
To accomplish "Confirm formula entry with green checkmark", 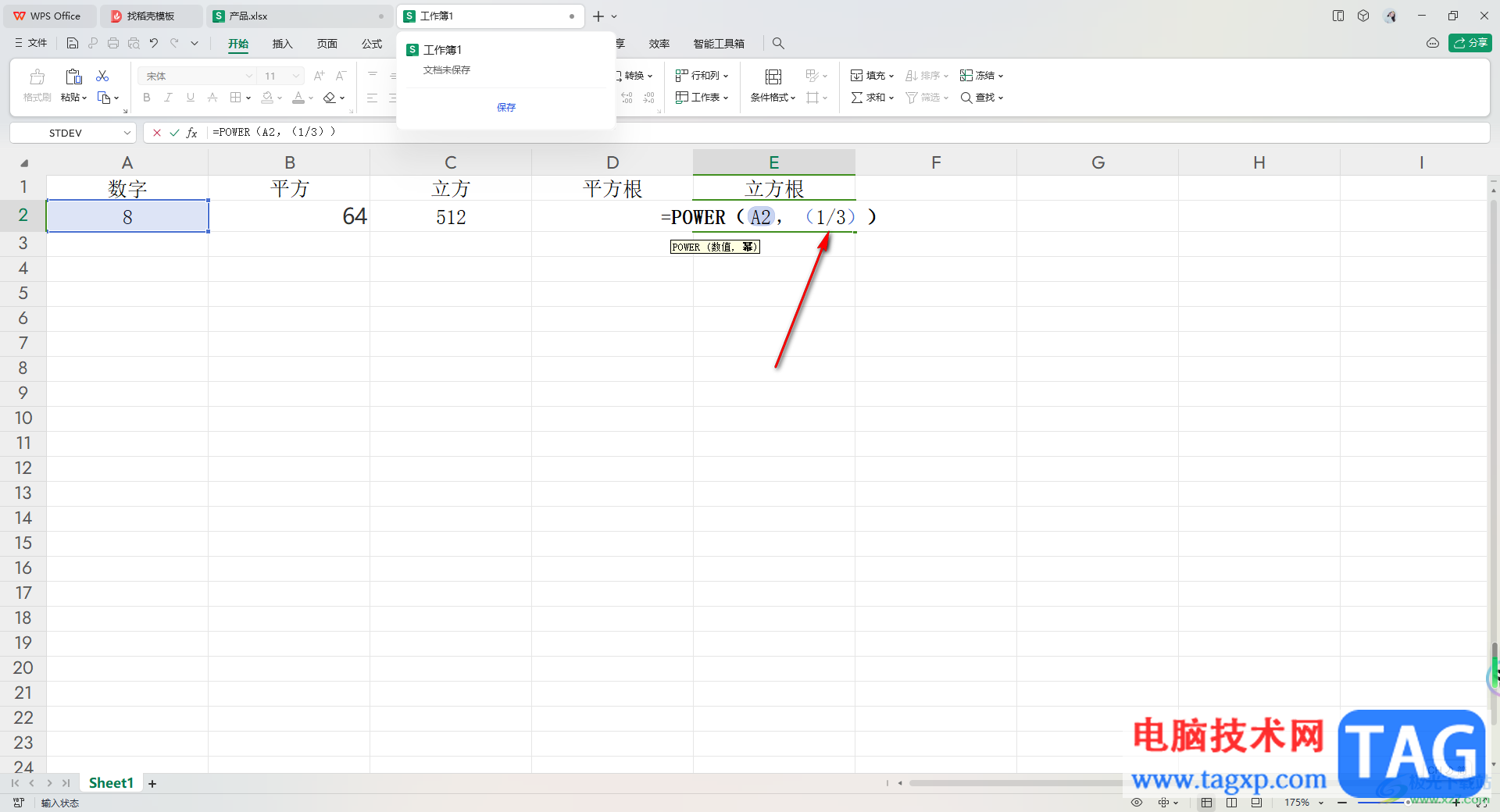I will [x=174, y=133].
